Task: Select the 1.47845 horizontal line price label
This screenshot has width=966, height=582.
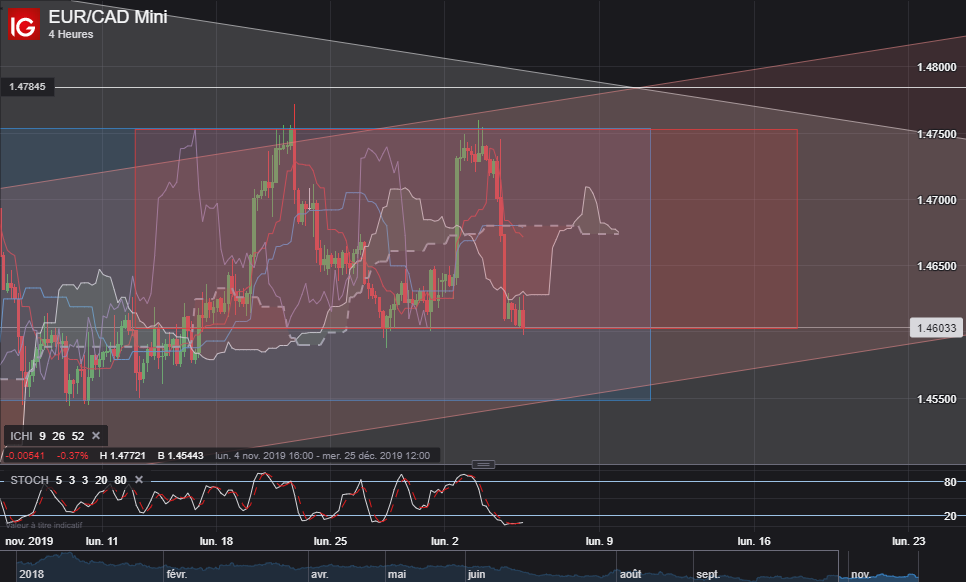Action: [x=27, y=87]
